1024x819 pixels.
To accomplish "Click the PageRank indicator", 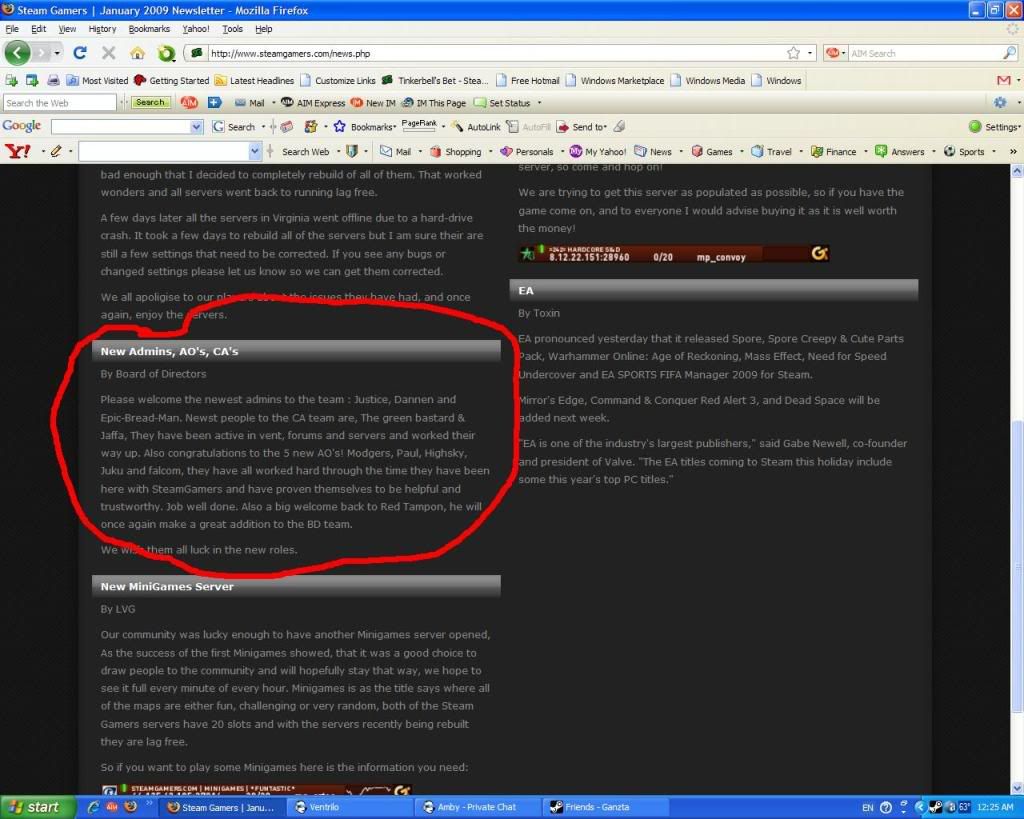I will [419, 126].
